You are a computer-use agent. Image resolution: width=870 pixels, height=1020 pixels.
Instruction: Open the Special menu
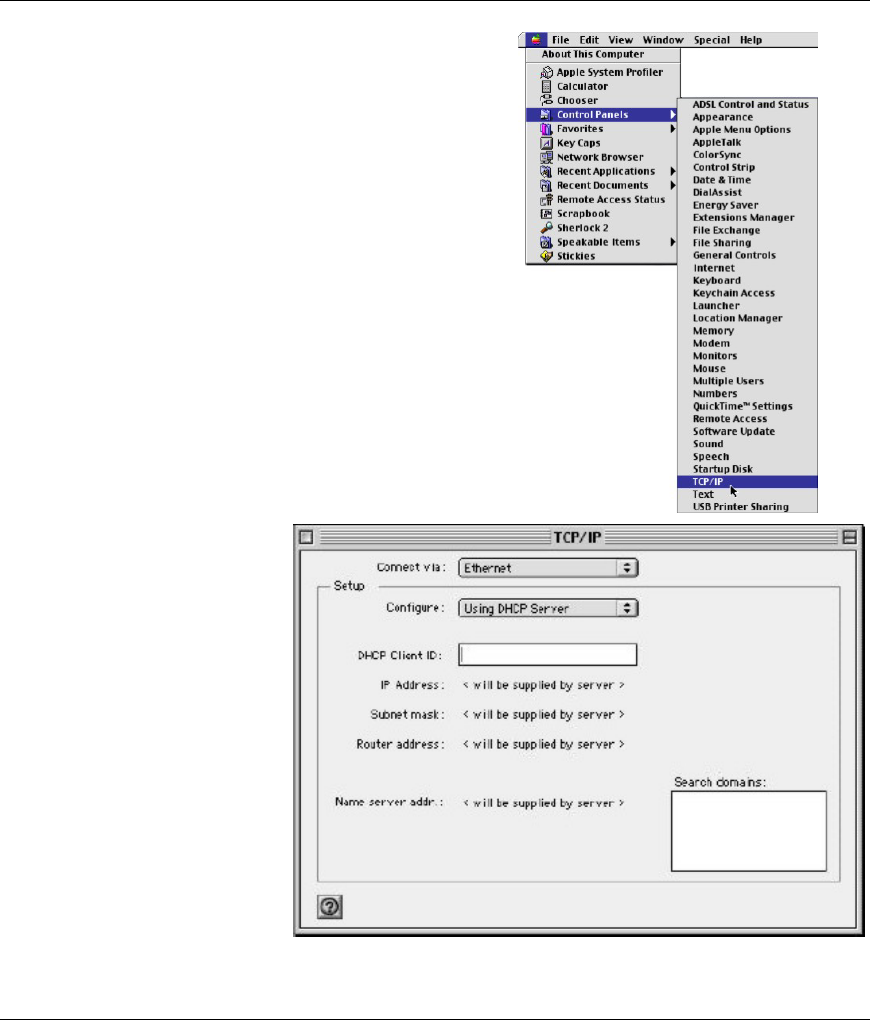point(711,40)
